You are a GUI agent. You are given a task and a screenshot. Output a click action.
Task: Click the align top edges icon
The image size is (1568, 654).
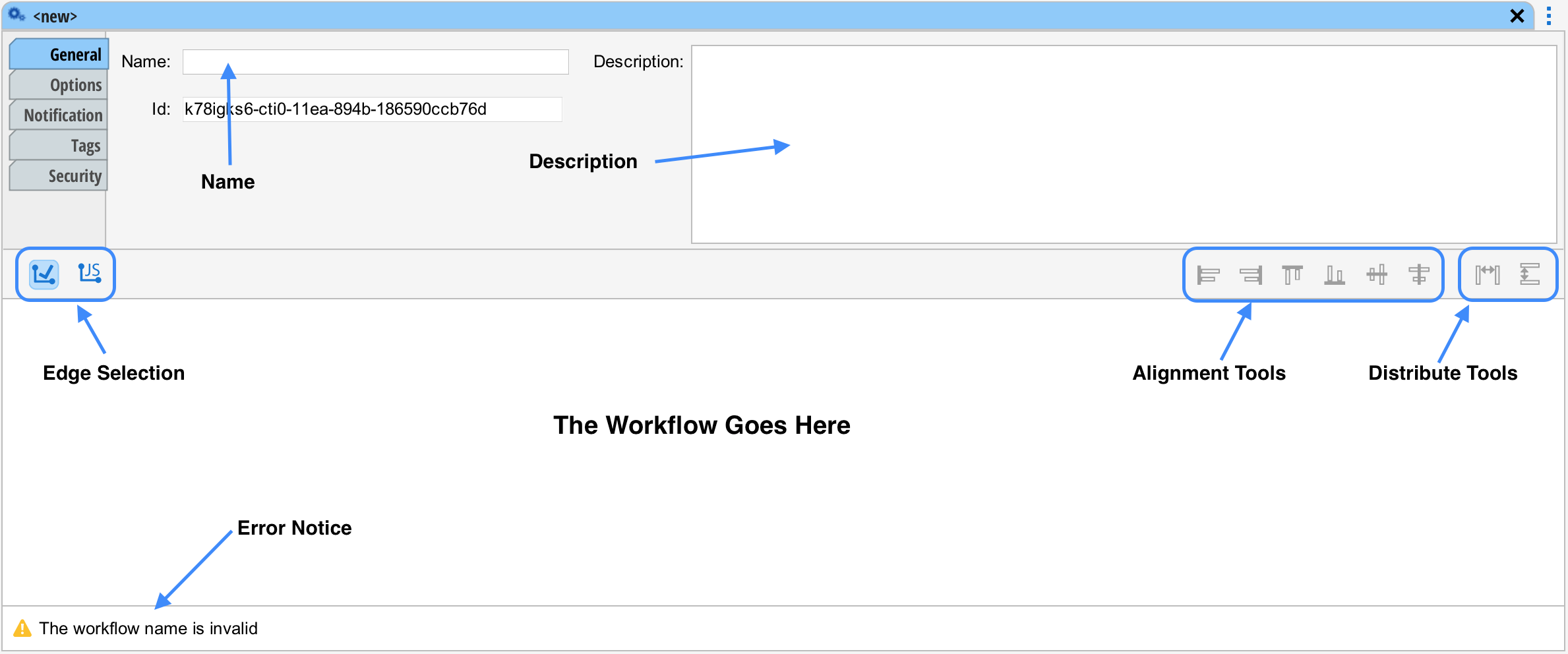[1292, 274]
